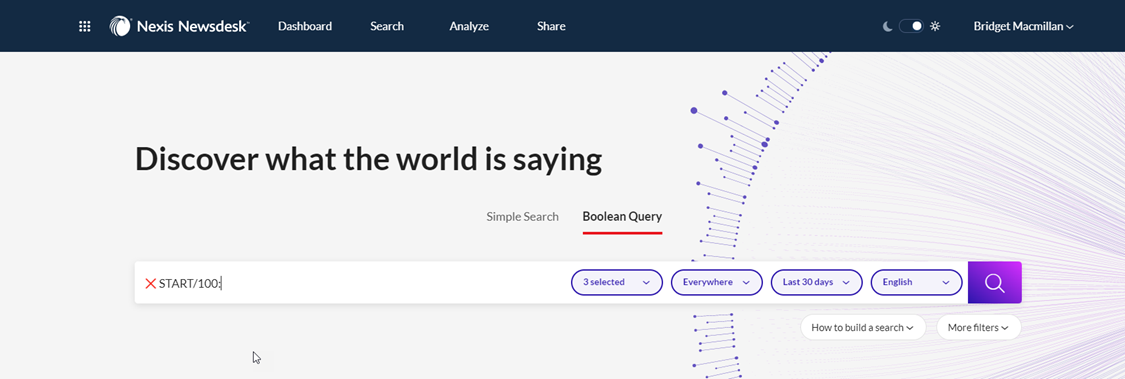Click the moon dark mode icon
The image size is (1125, 379).
[x=888, y=27]
